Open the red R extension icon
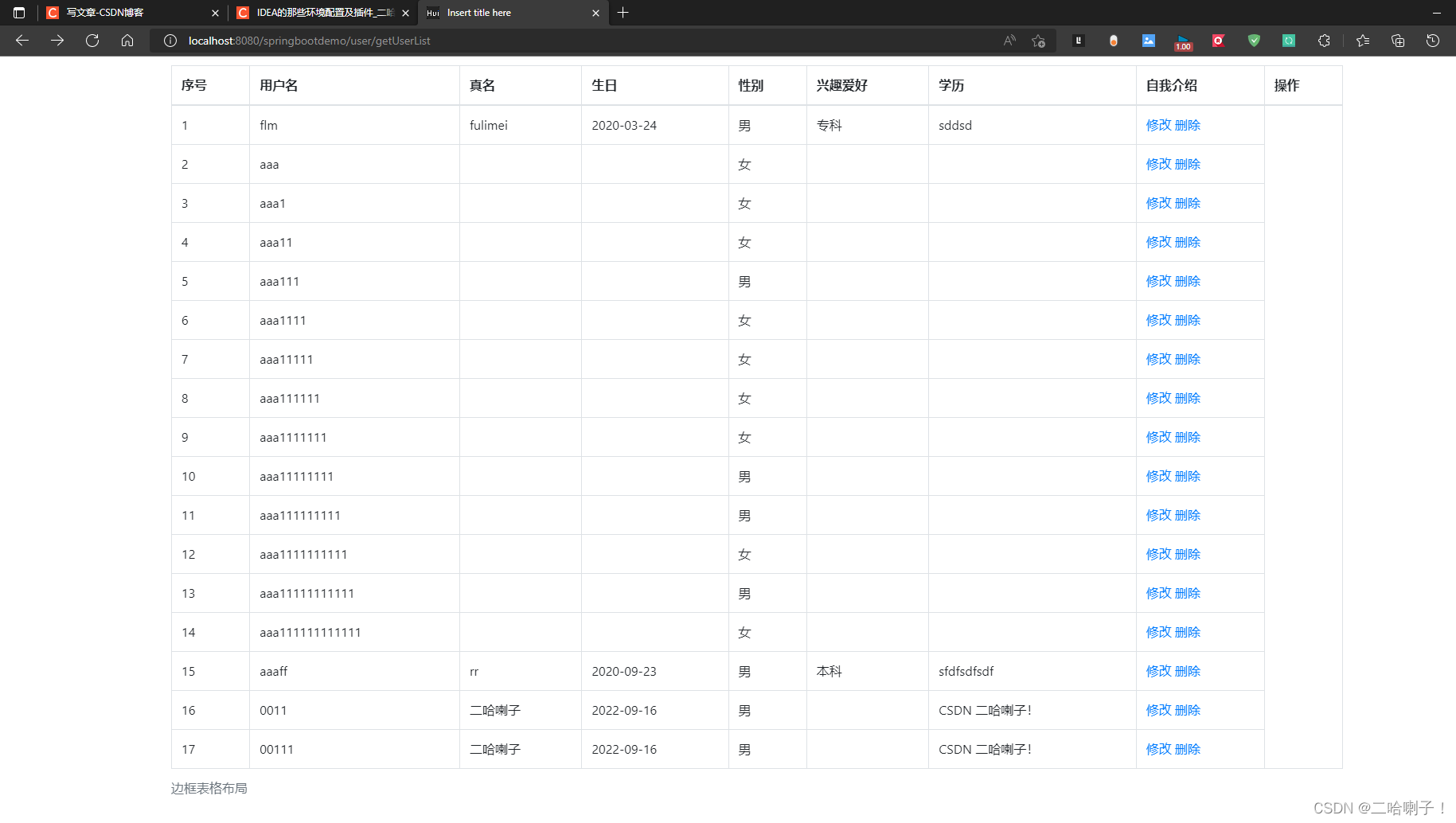Viewport: 1456px width, 823px height. pos(1219,41)
